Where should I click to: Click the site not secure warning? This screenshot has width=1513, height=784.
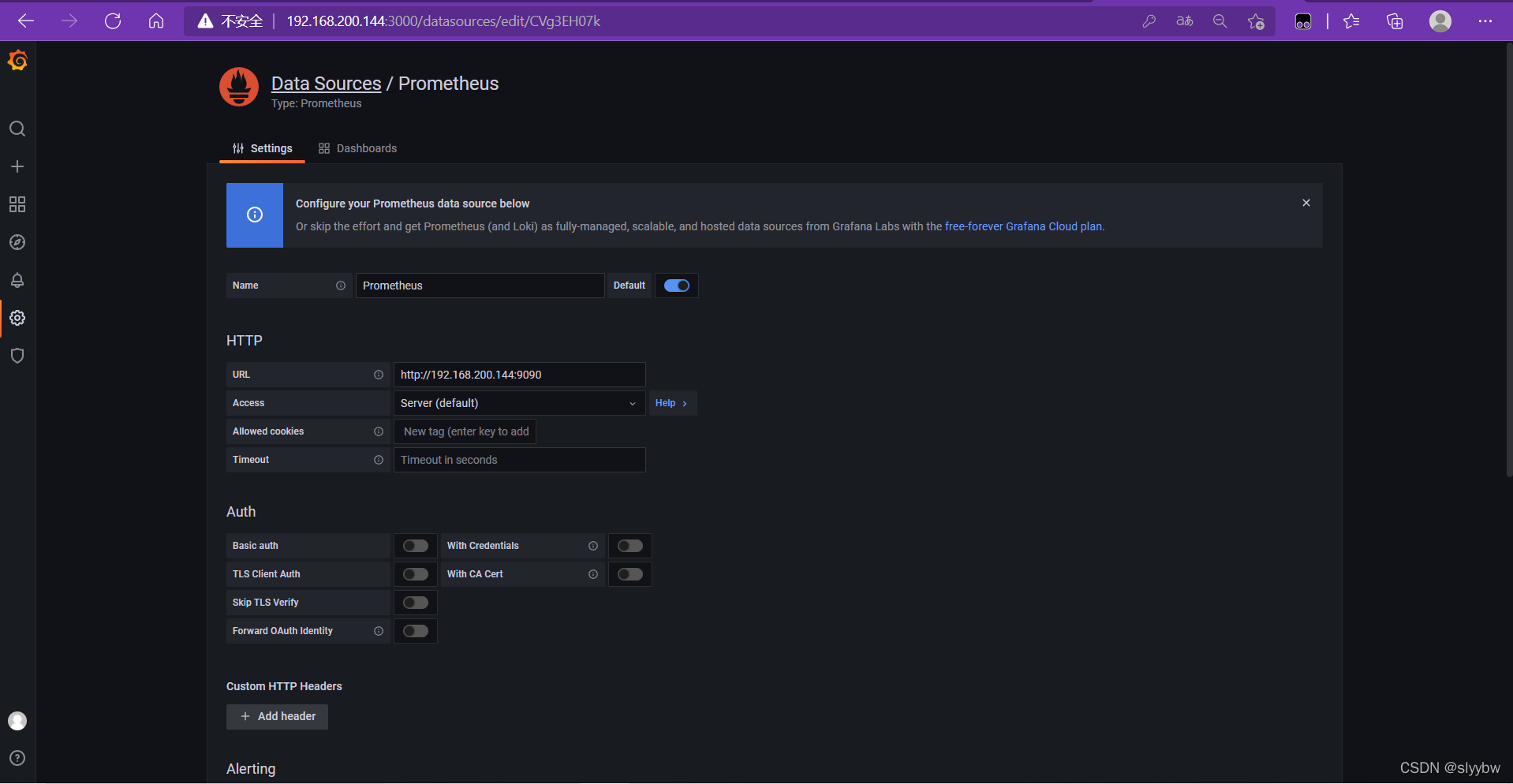pyautogui.click(x=230, y=21)
